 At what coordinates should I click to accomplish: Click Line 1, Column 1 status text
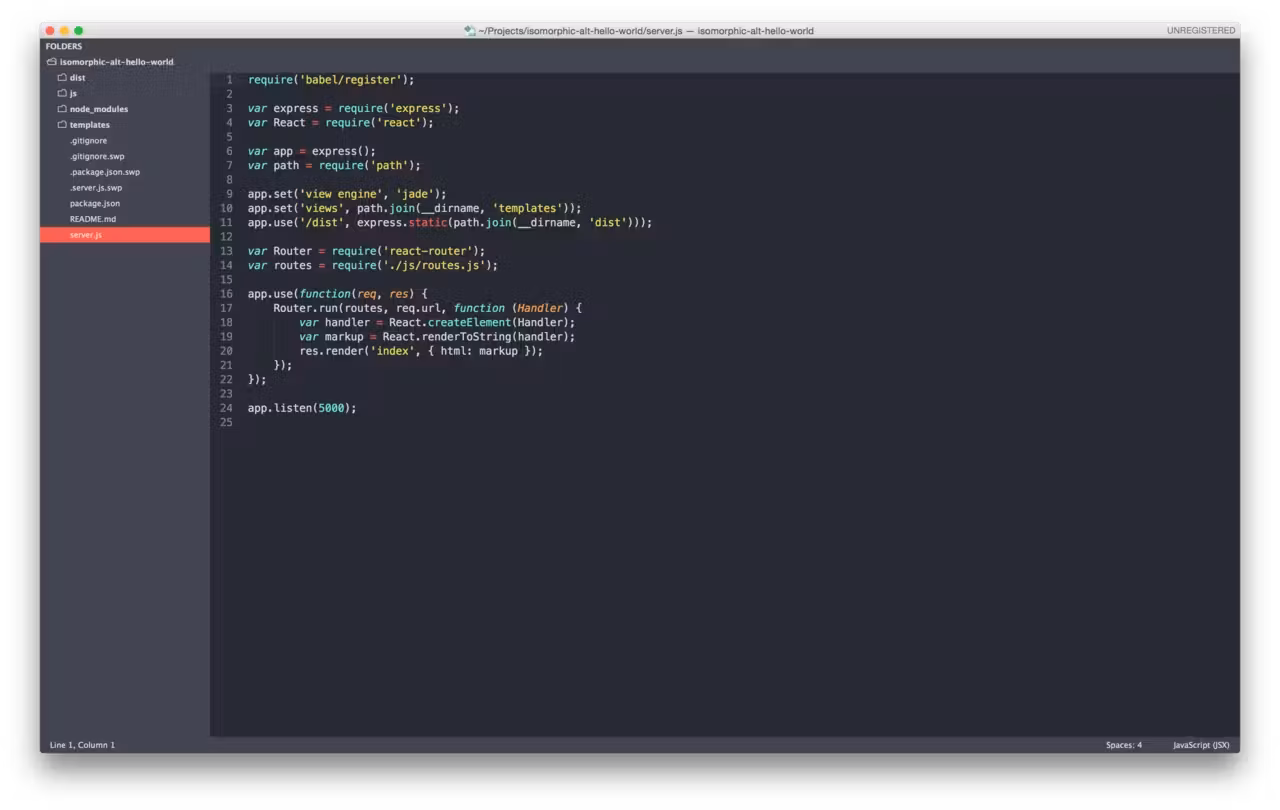pyautogui.click(x=83, y=745)
